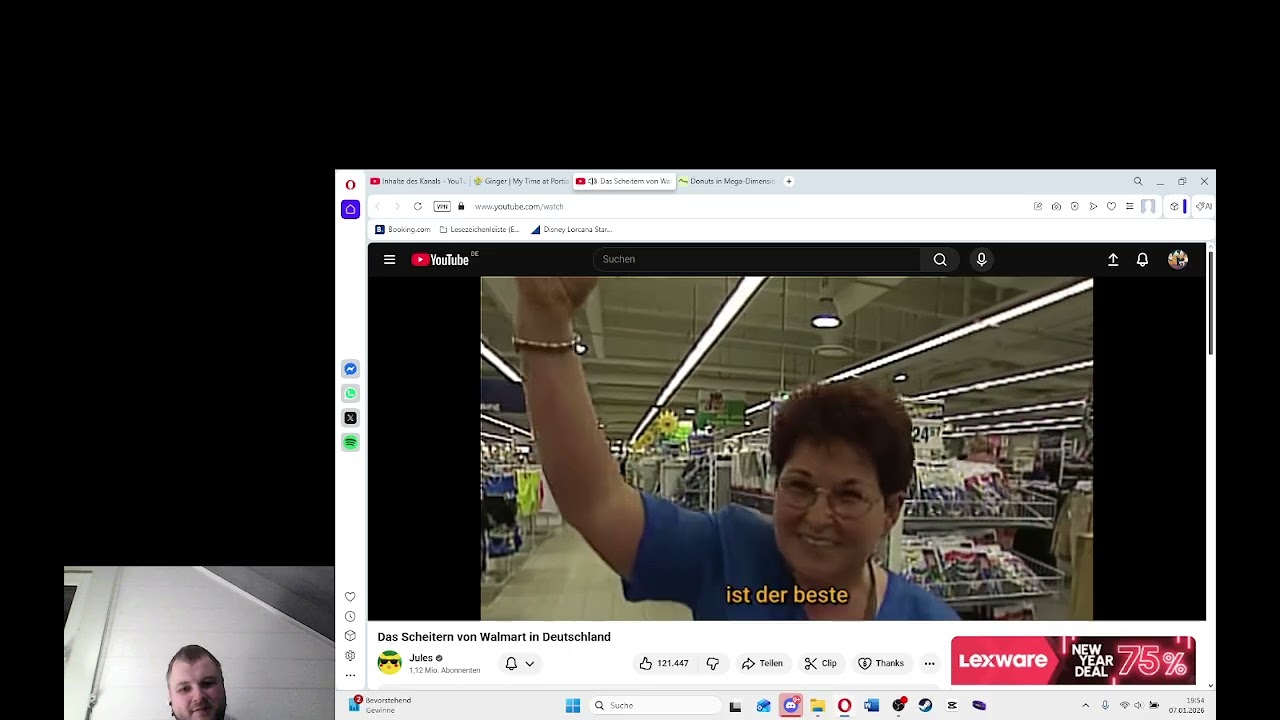Open Lesezeichenleiste bookmark folder
Image resolution: width=1280 pixels, height=720 pixels.
tap(479, 229)
